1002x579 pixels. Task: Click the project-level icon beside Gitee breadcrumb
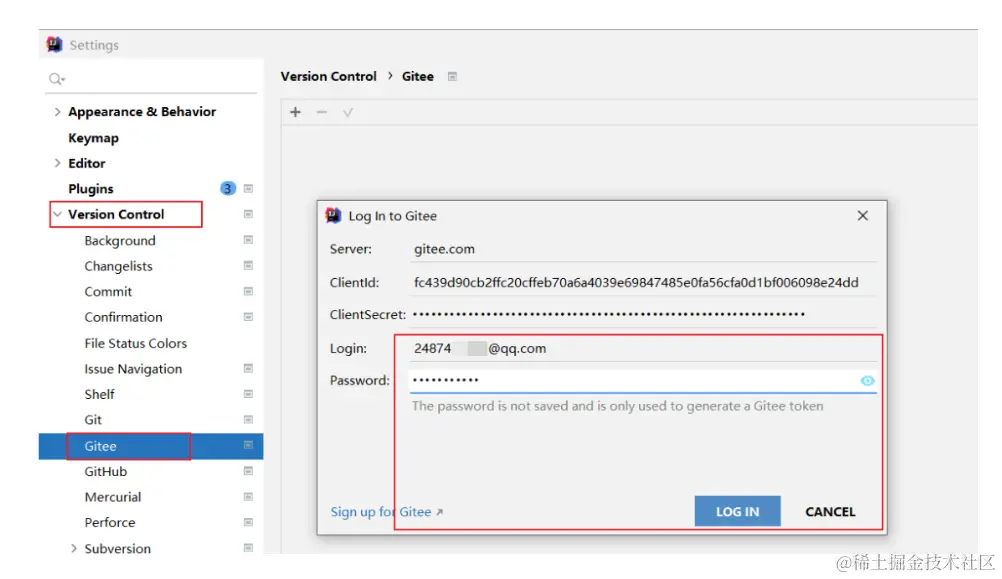tap(452, 77)
